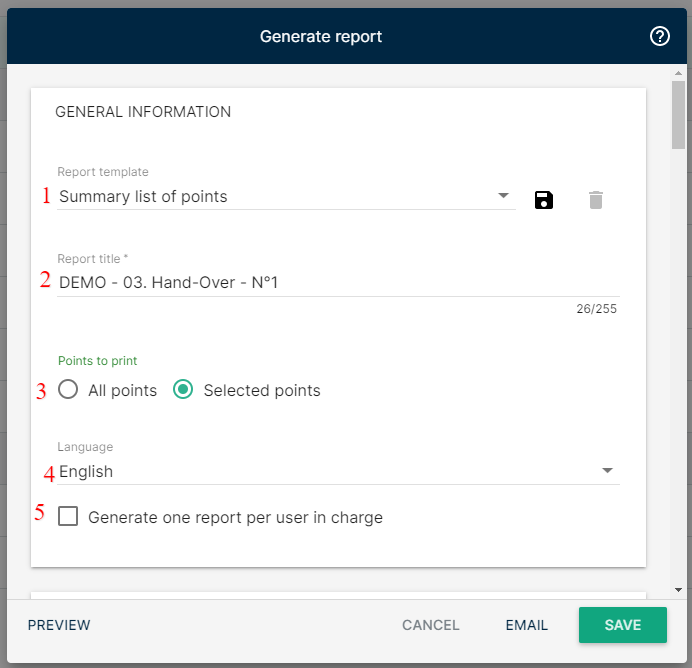This screenshot has width=692, height=668.
Task: Click the scrollbar up arrow
Action: 678,73
